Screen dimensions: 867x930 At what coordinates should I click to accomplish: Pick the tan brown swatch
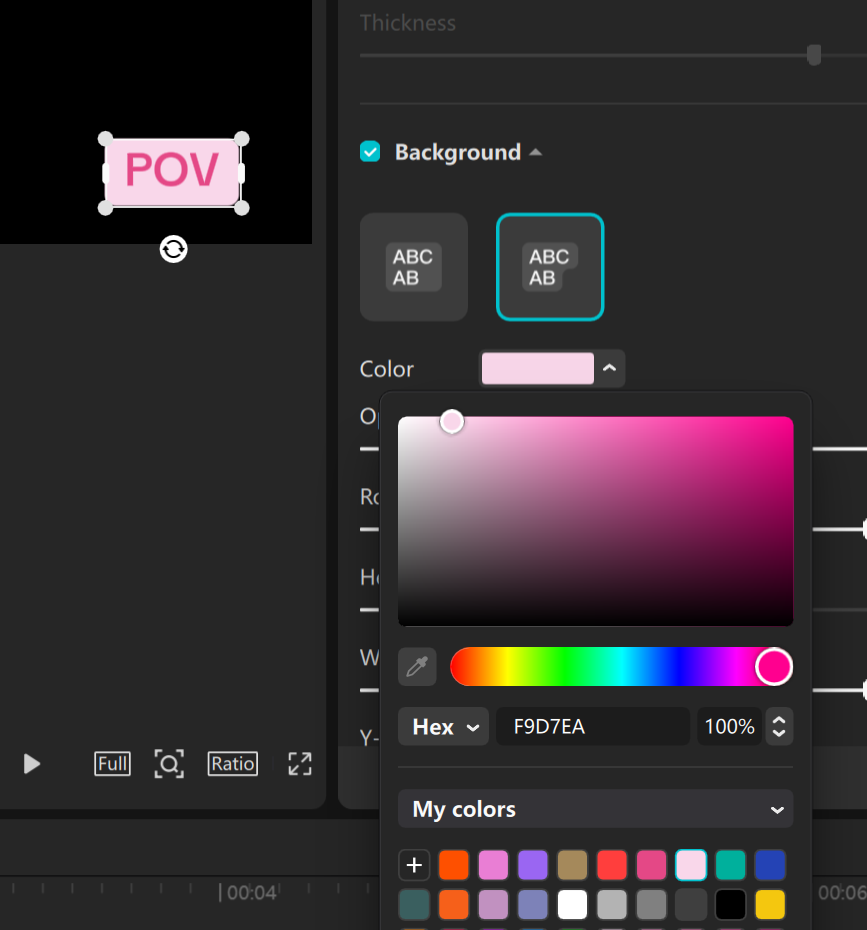[x=572, y=865]
